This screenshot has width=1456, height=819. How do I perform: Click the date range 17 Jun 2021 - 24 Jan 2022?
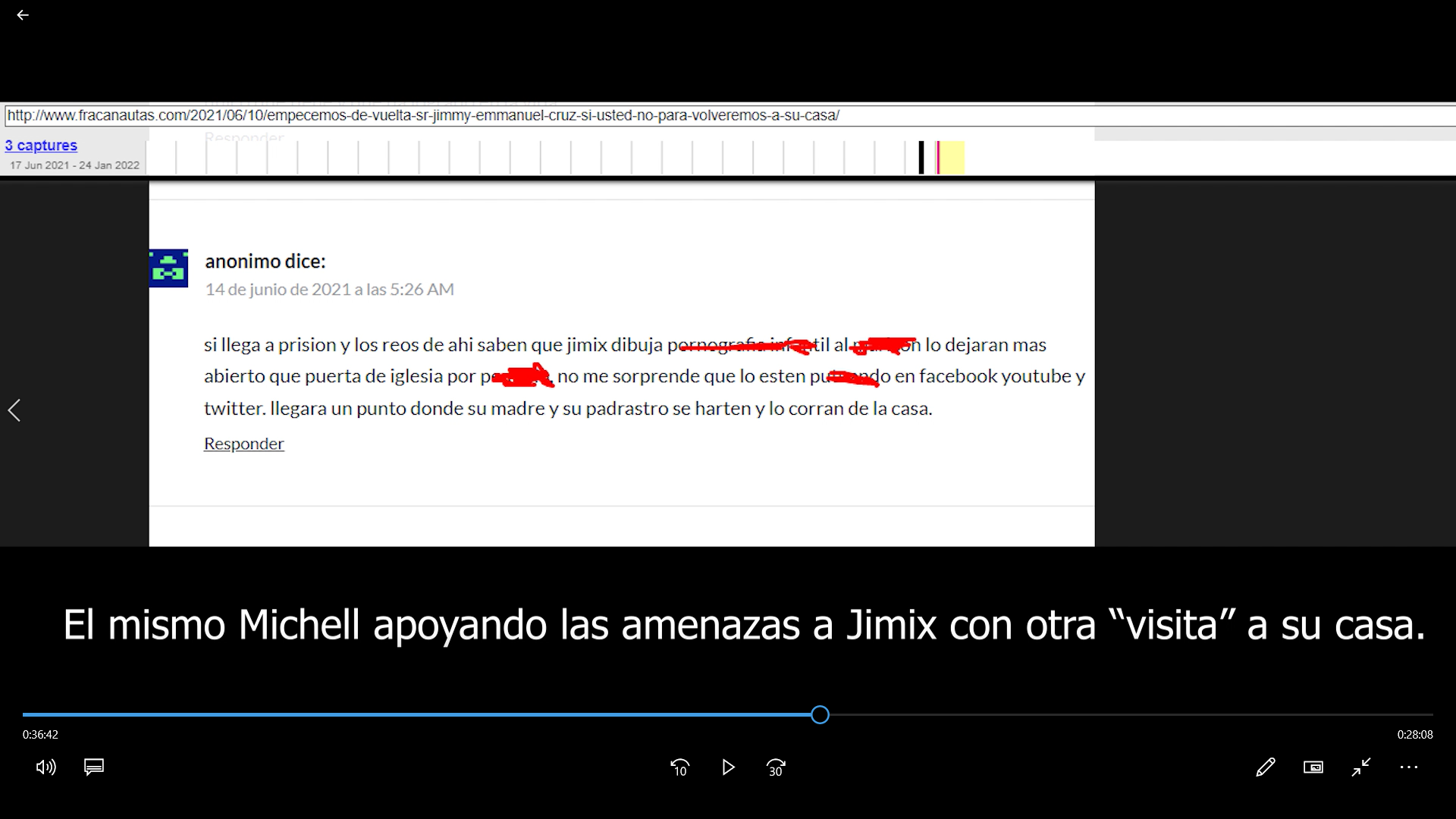[x=74, y=165]
